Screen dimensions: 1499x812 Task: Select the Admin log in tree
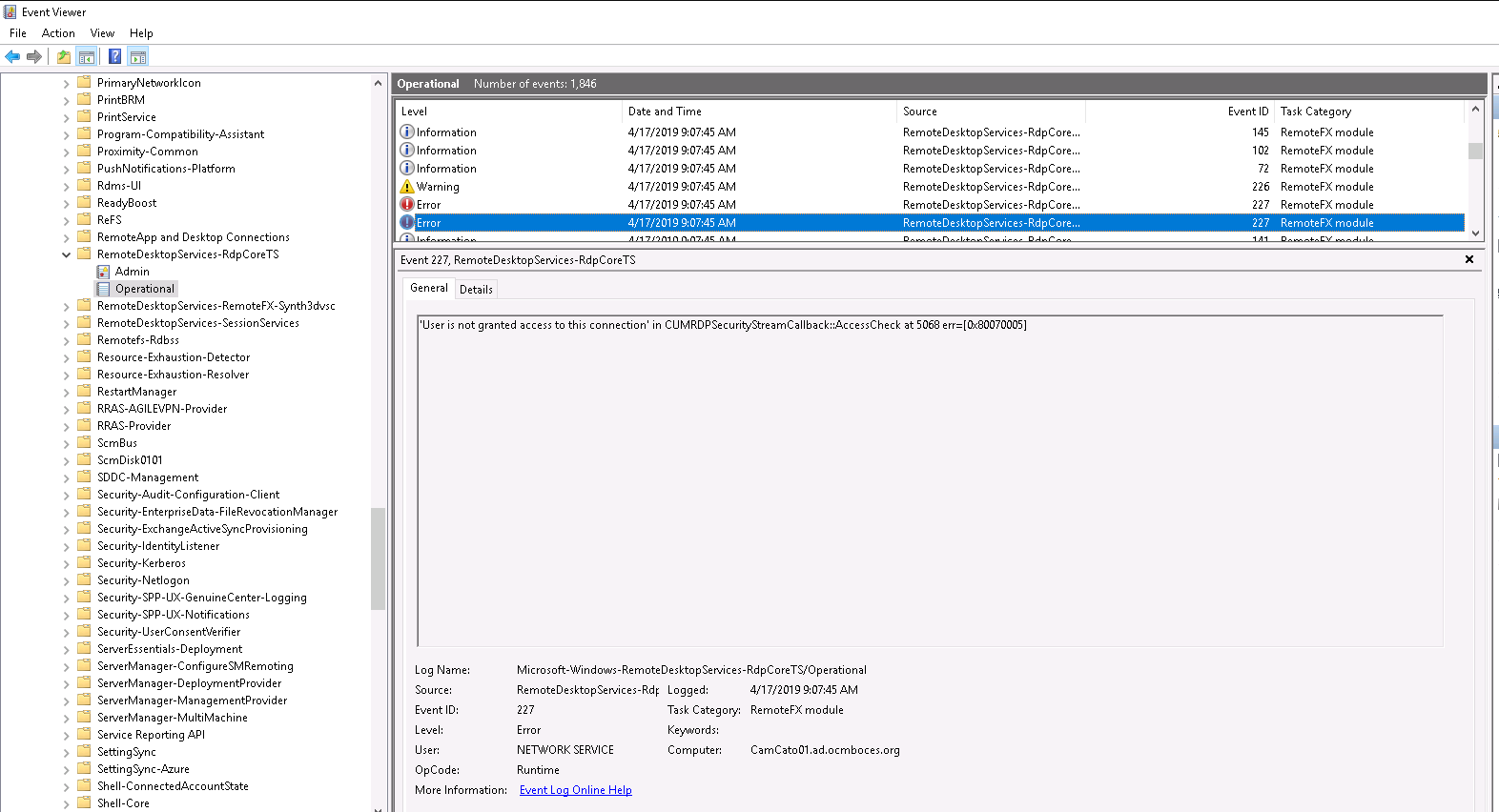tap(133, 272)
